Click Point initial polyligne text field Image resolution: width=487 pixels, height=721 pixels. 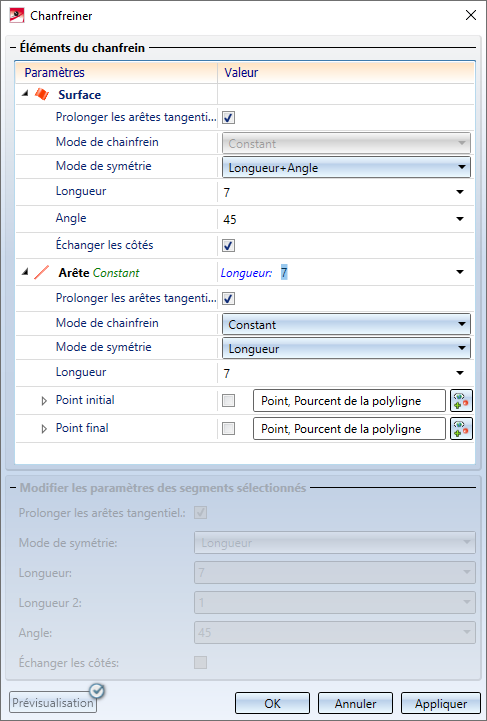[x=349, y=401]
